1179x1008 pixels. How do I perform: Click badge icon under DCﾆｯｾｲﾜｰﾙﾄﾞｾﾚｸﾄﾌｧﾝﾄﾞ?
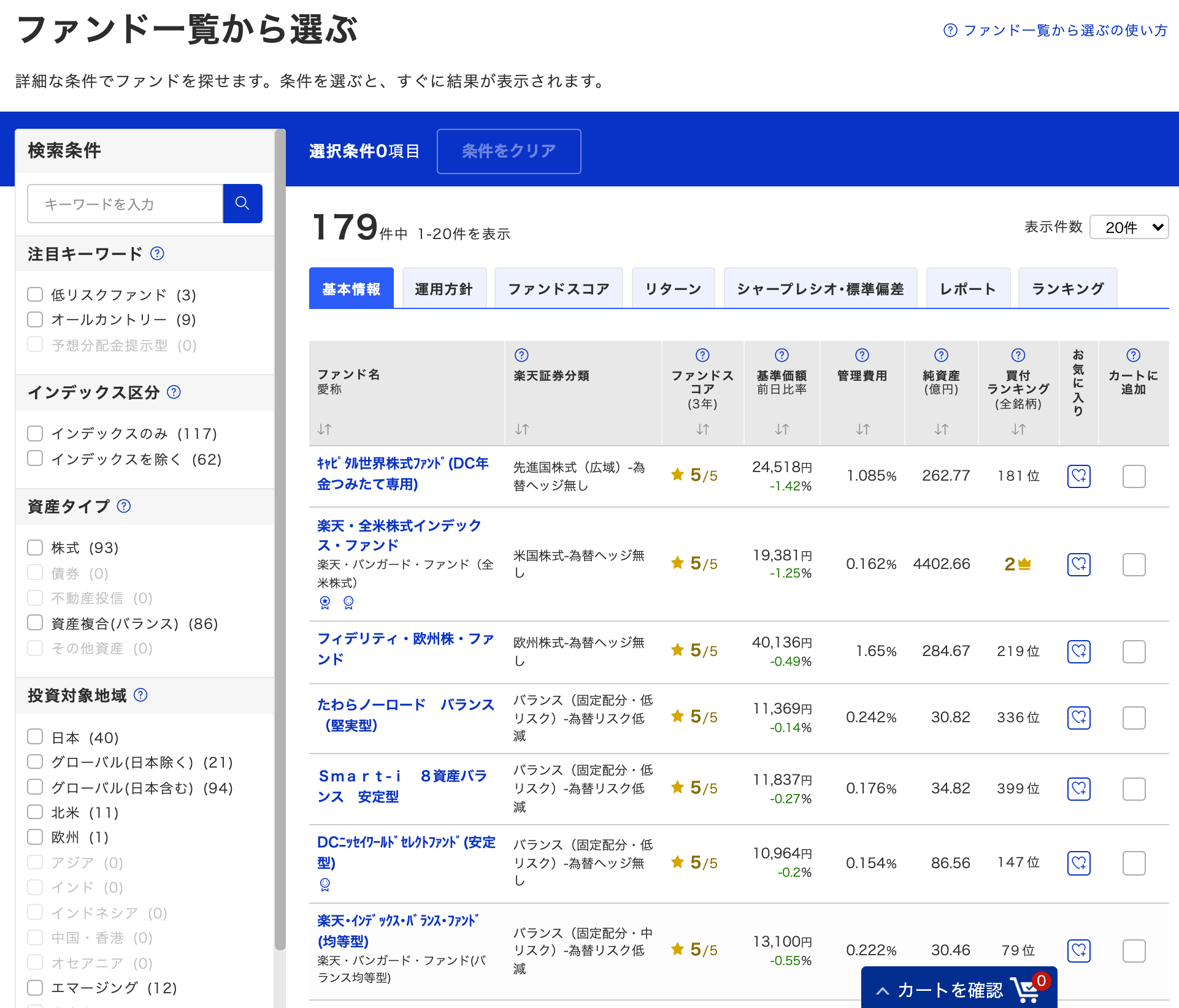point(325,884)
